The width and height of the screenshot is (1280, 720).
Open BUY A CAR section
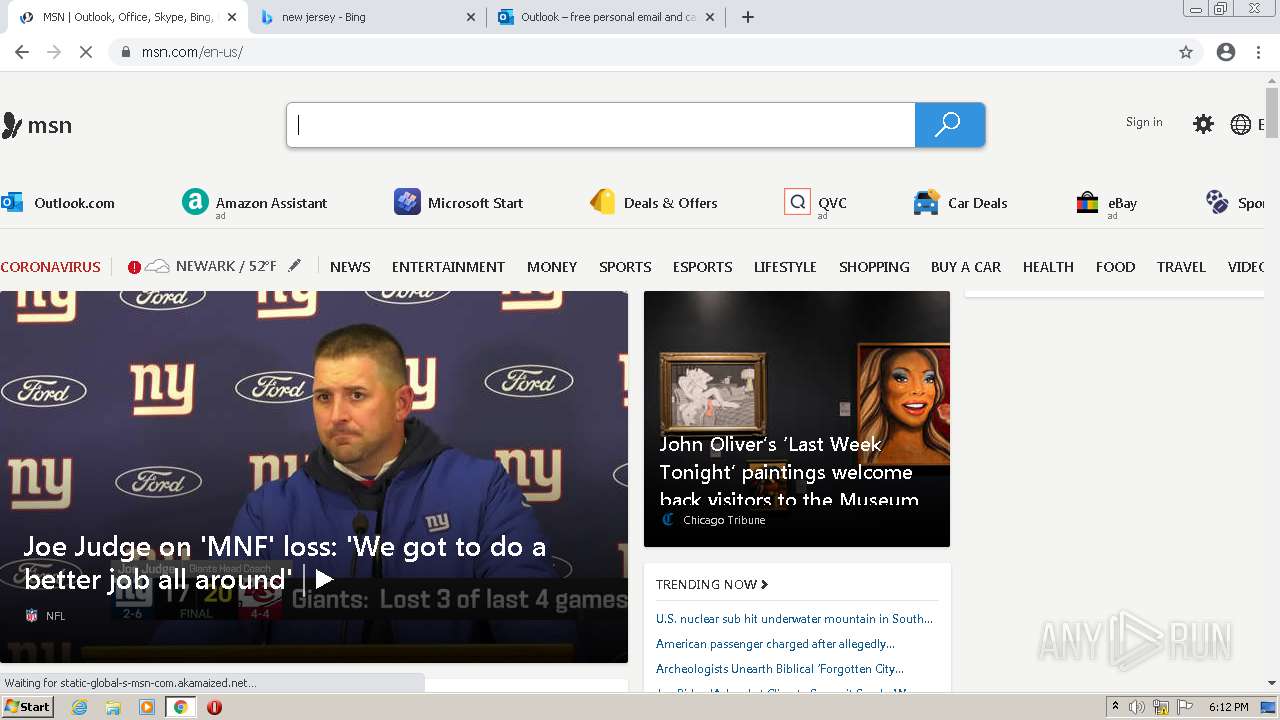pos(966,267)
